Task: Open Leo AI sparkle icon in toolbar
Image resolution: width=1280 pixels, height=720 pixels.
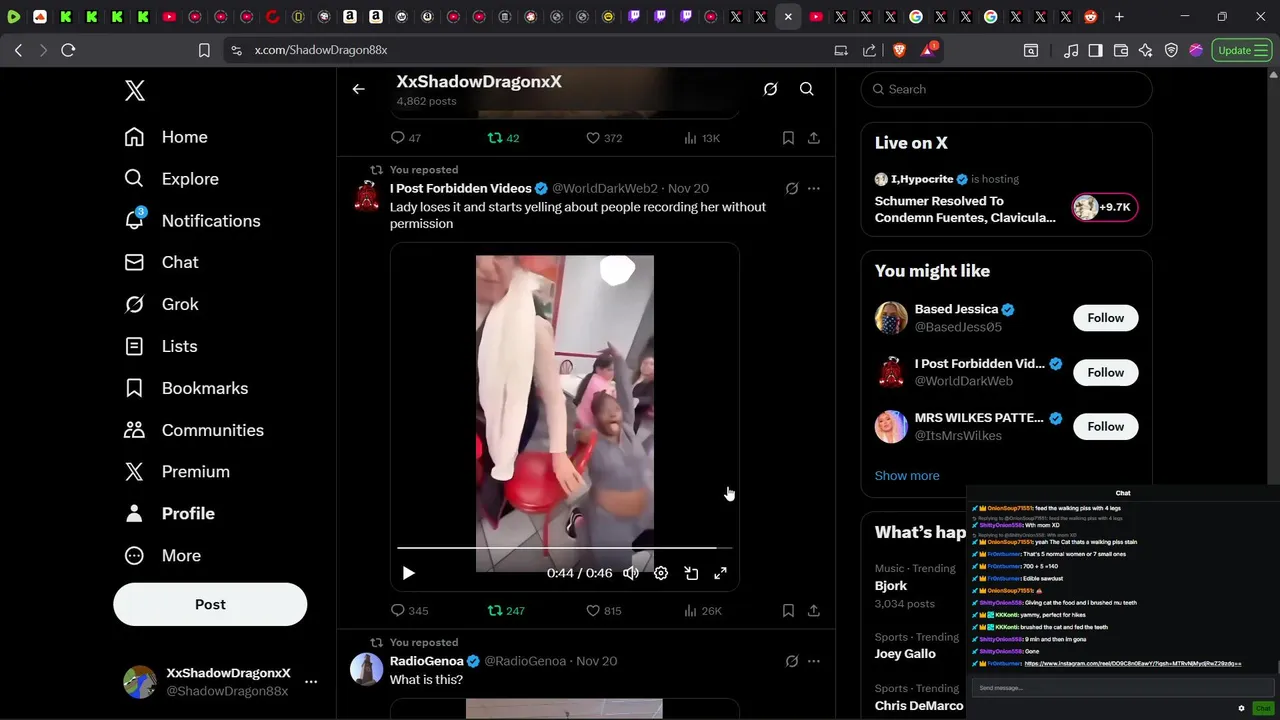Action: [x=1146, y=50]
